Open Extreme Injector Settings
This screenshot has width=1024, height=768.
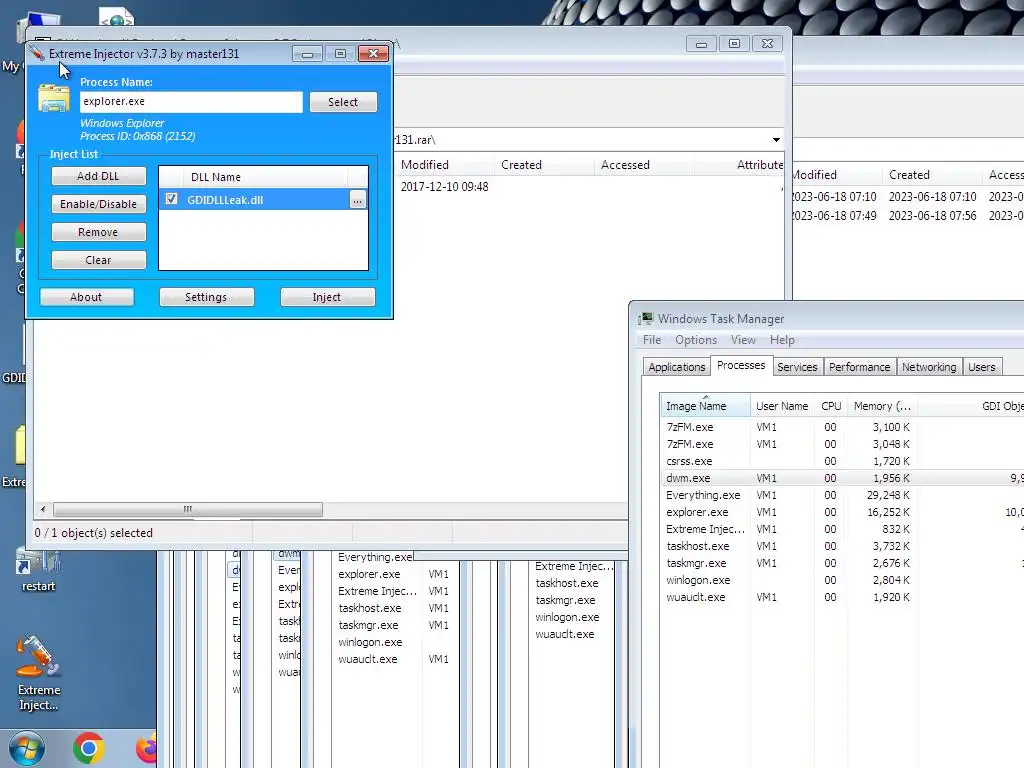pos(206,297)
